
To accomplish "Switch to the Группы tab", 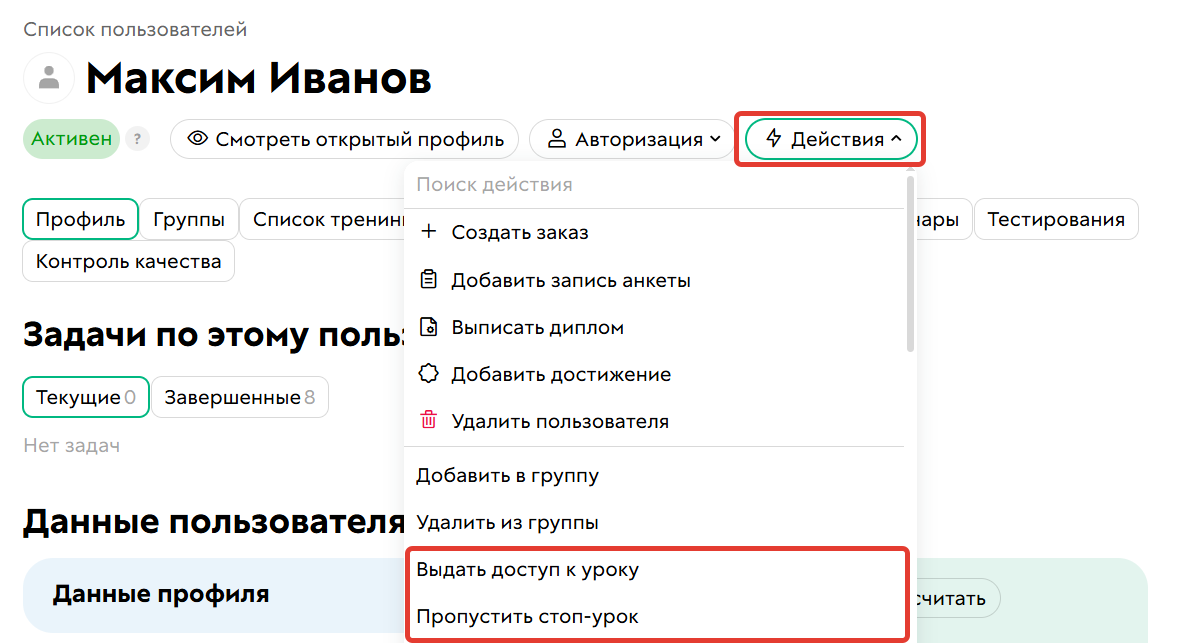I will 189,218.
